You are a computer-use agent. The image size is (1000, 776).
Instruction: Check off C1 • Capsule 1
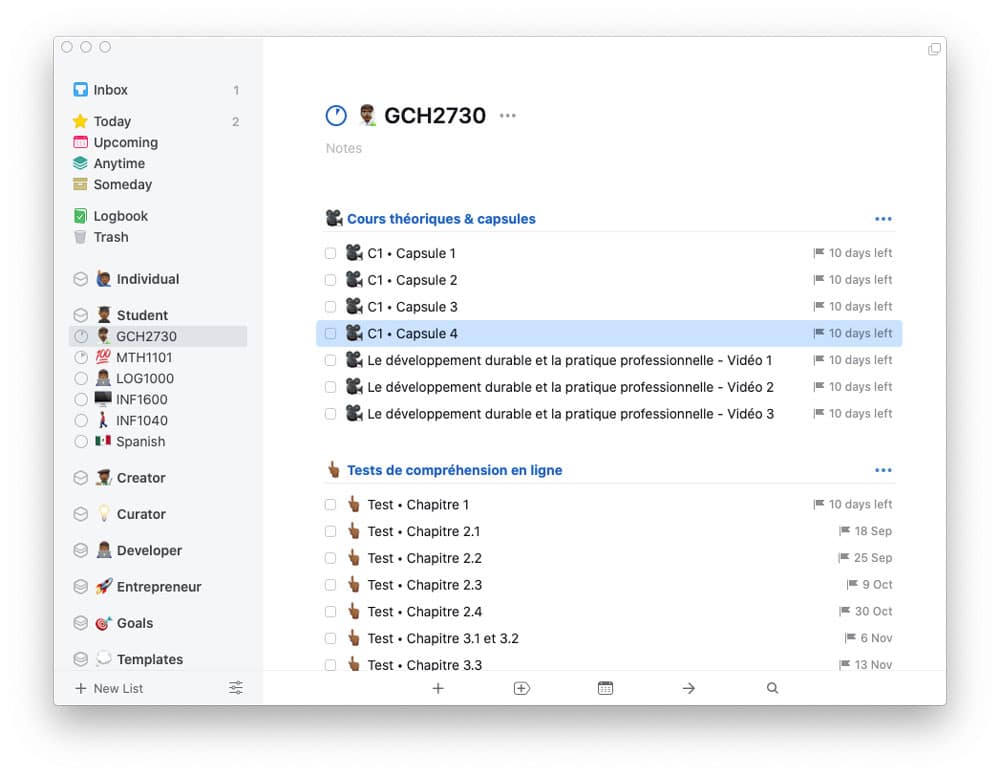click(330, 253)
